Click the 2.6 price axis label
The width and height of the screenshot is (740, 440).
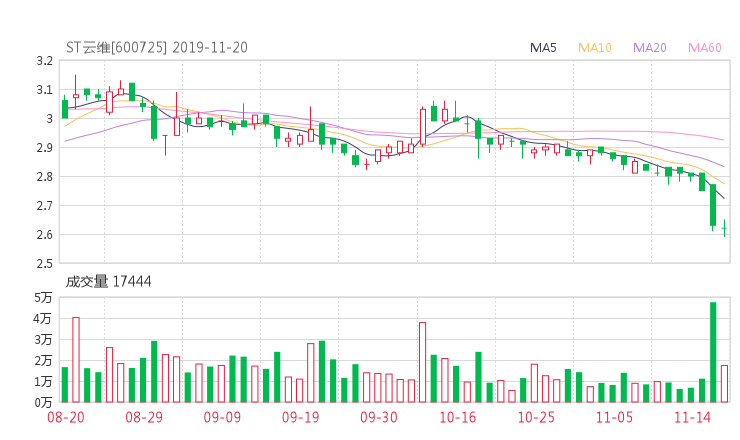[44, 235]
